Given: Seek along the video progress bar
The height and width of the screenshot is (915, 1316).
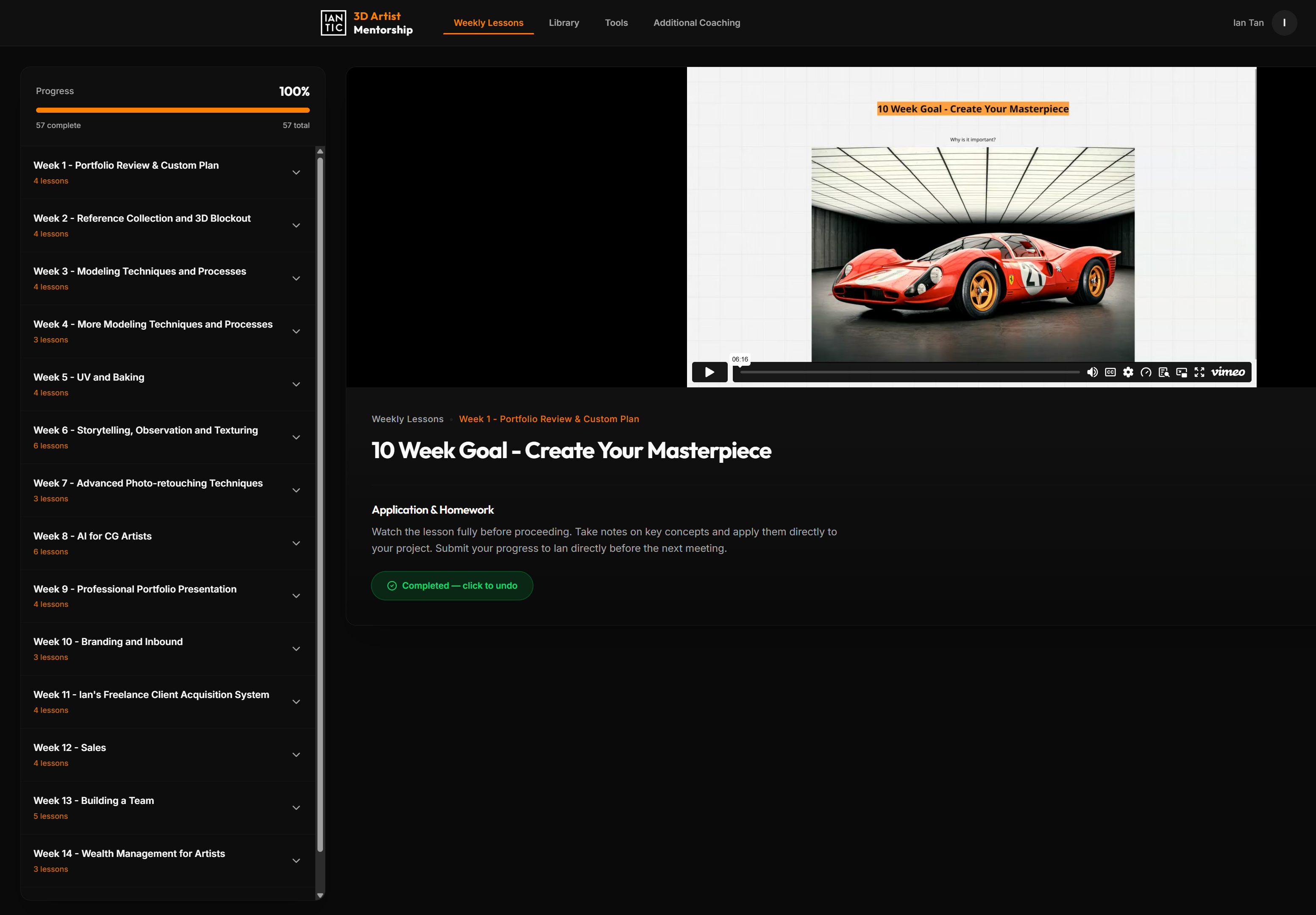Looking at the screenshot, I should tap(910, 372).
